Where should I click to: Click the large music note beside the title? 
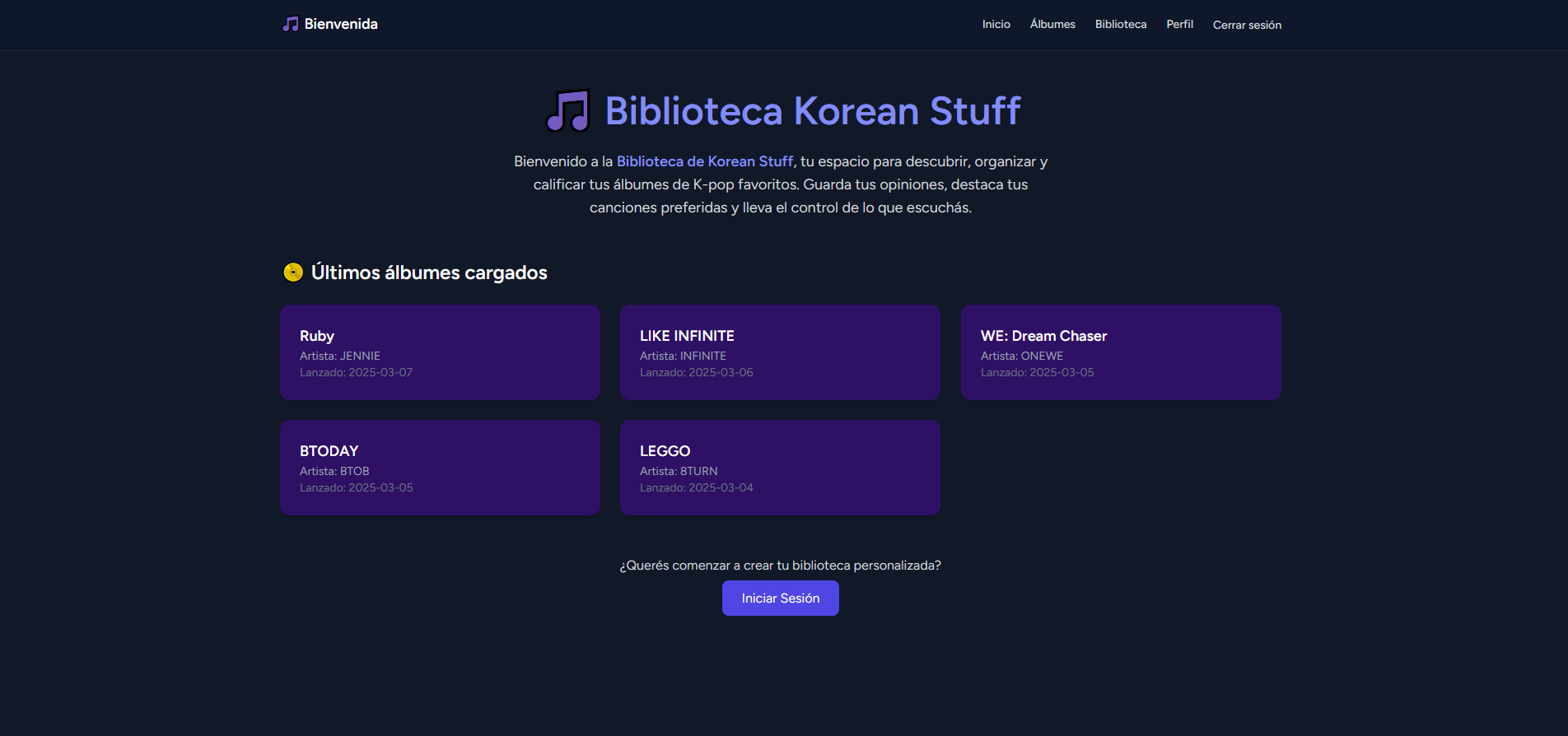coord(568,111)
